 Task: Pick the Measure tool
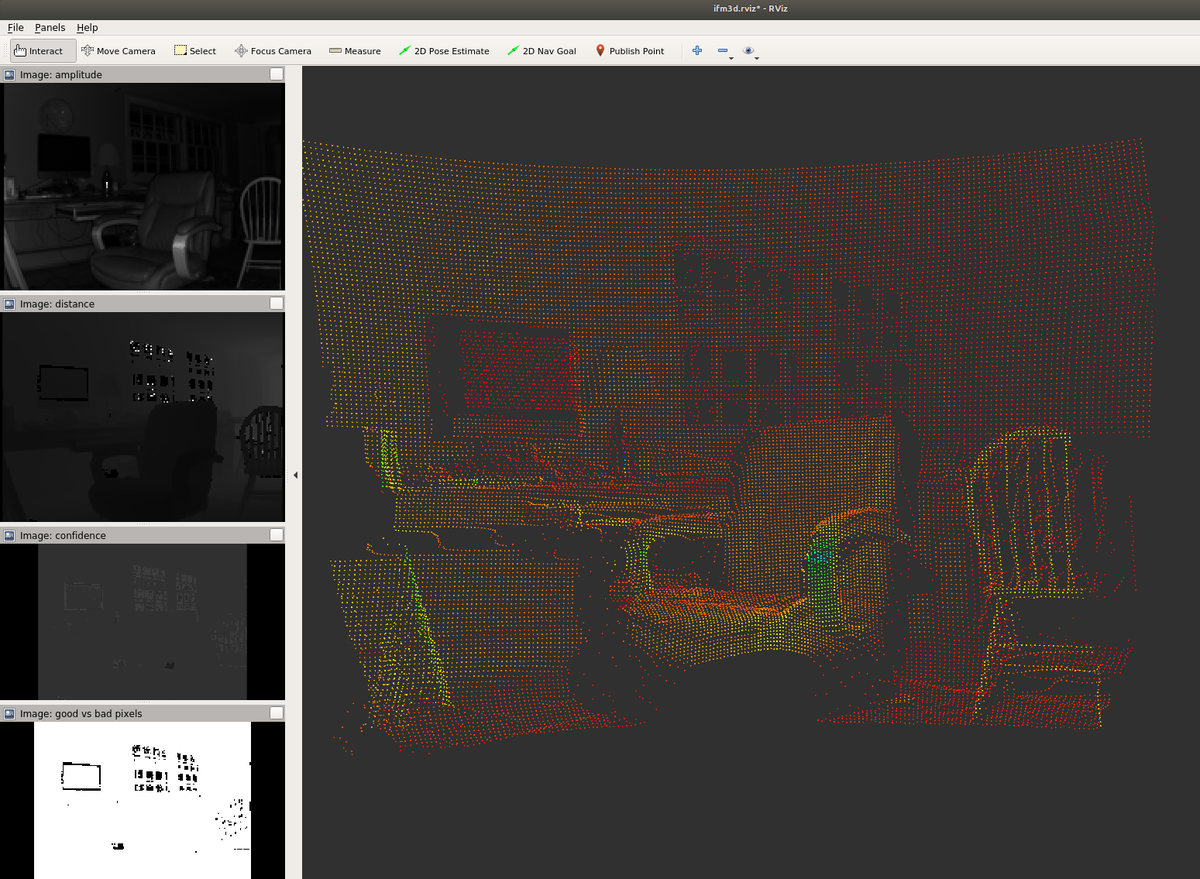point(355,51)
